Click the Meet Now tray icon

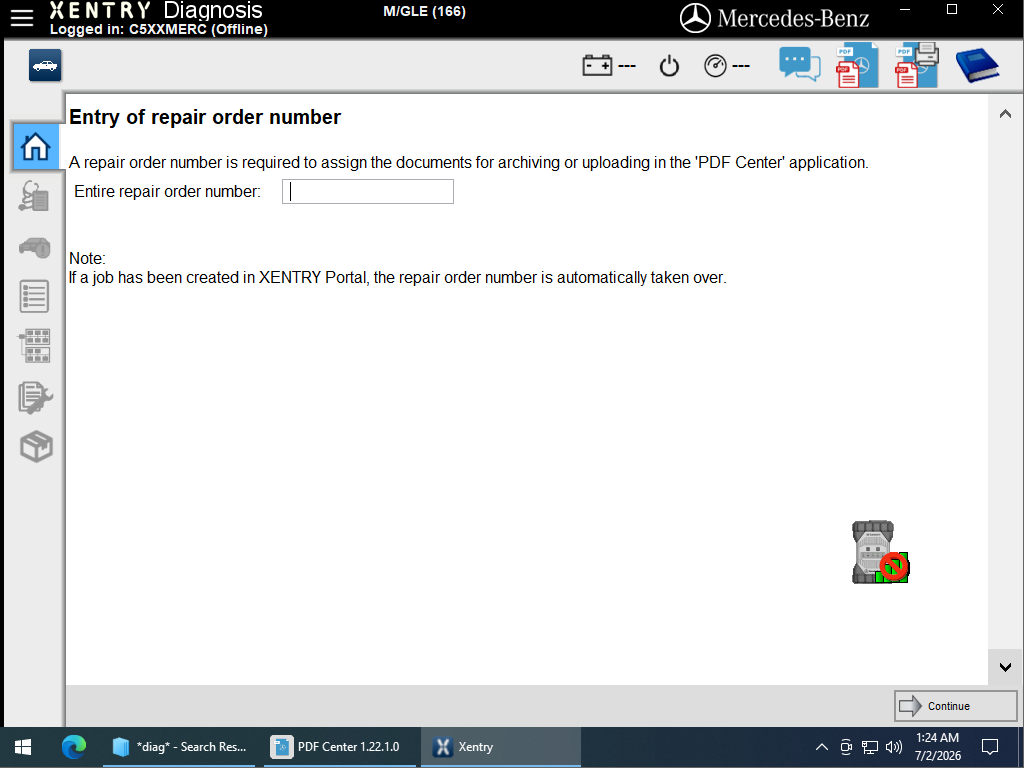(x=846, y=747)
